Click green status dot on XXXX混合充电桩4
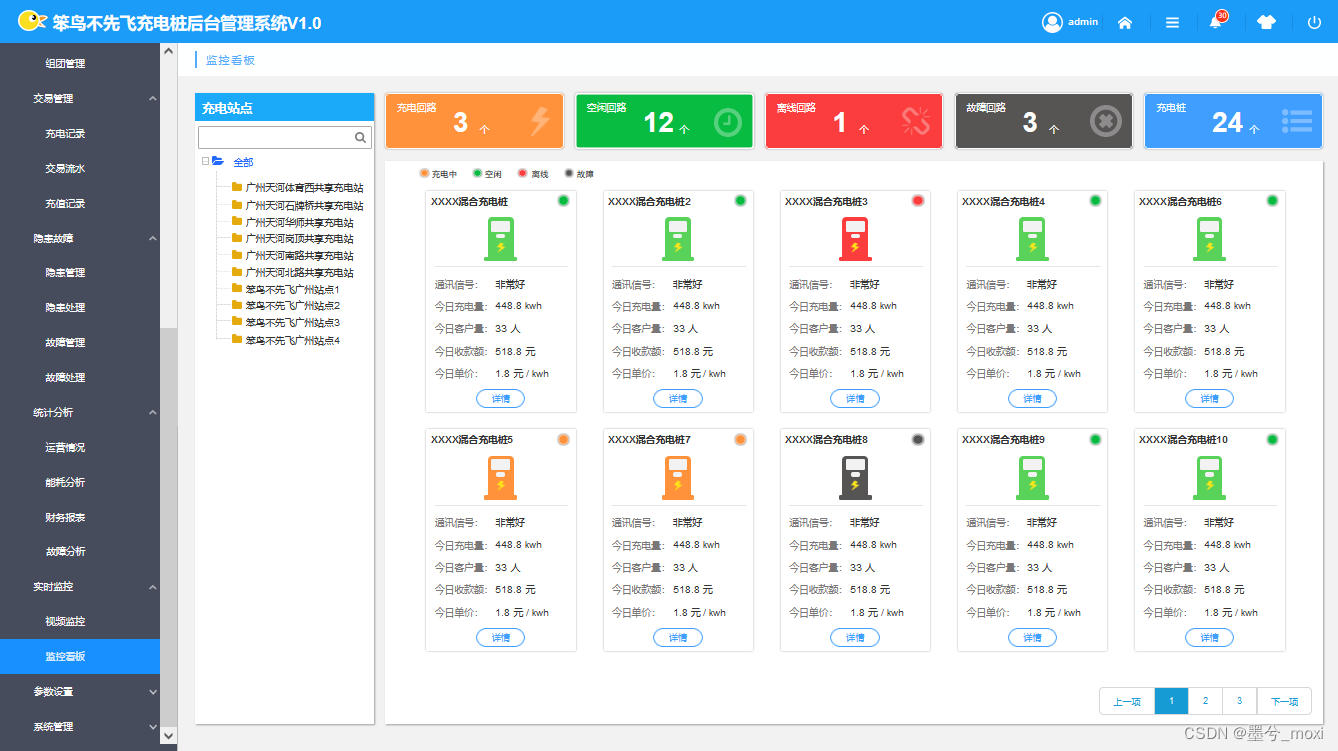The image size is (1338, 751). click(x=1095, y=201)
